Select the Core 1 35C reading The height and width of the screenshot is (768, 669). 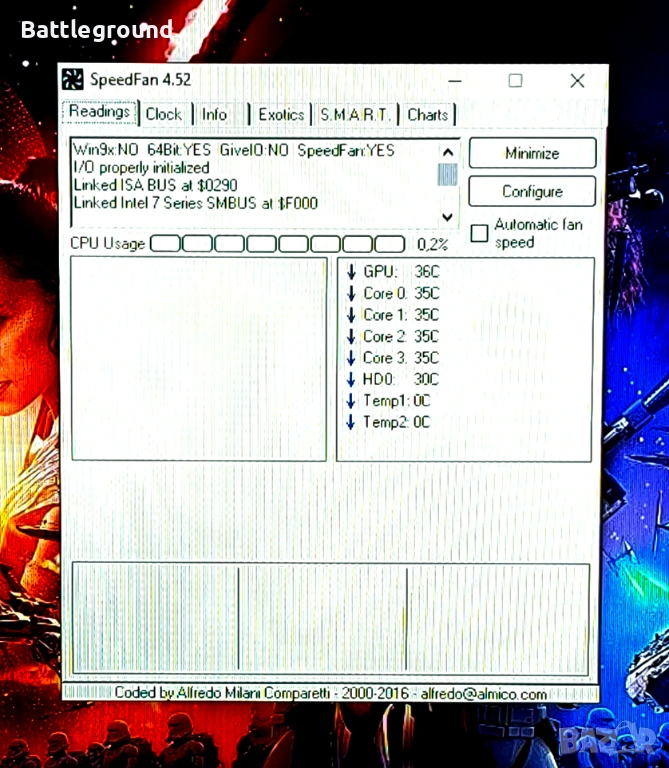[x=402, y=314]
